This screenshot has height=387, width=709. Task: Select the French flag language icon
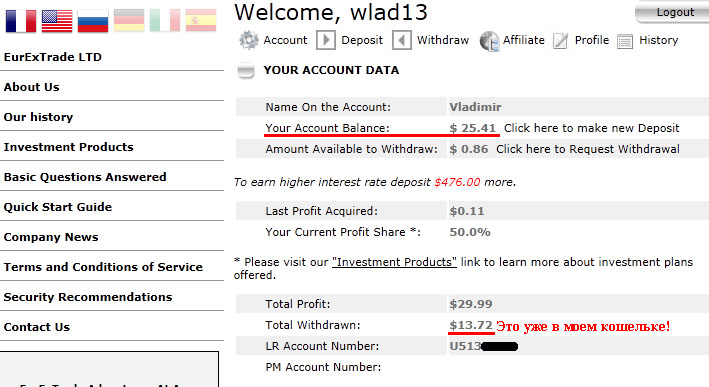click(x=21, y=20)
